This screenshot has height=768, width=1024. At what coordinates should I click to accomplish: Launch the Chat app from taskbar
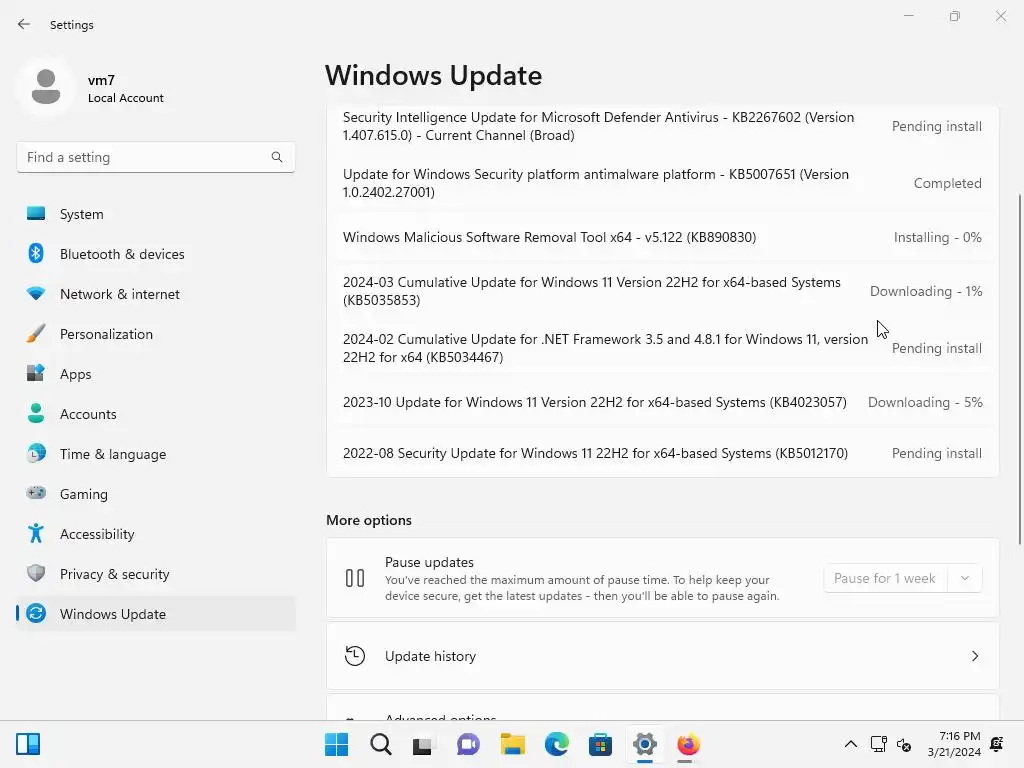tap(468, 744)
